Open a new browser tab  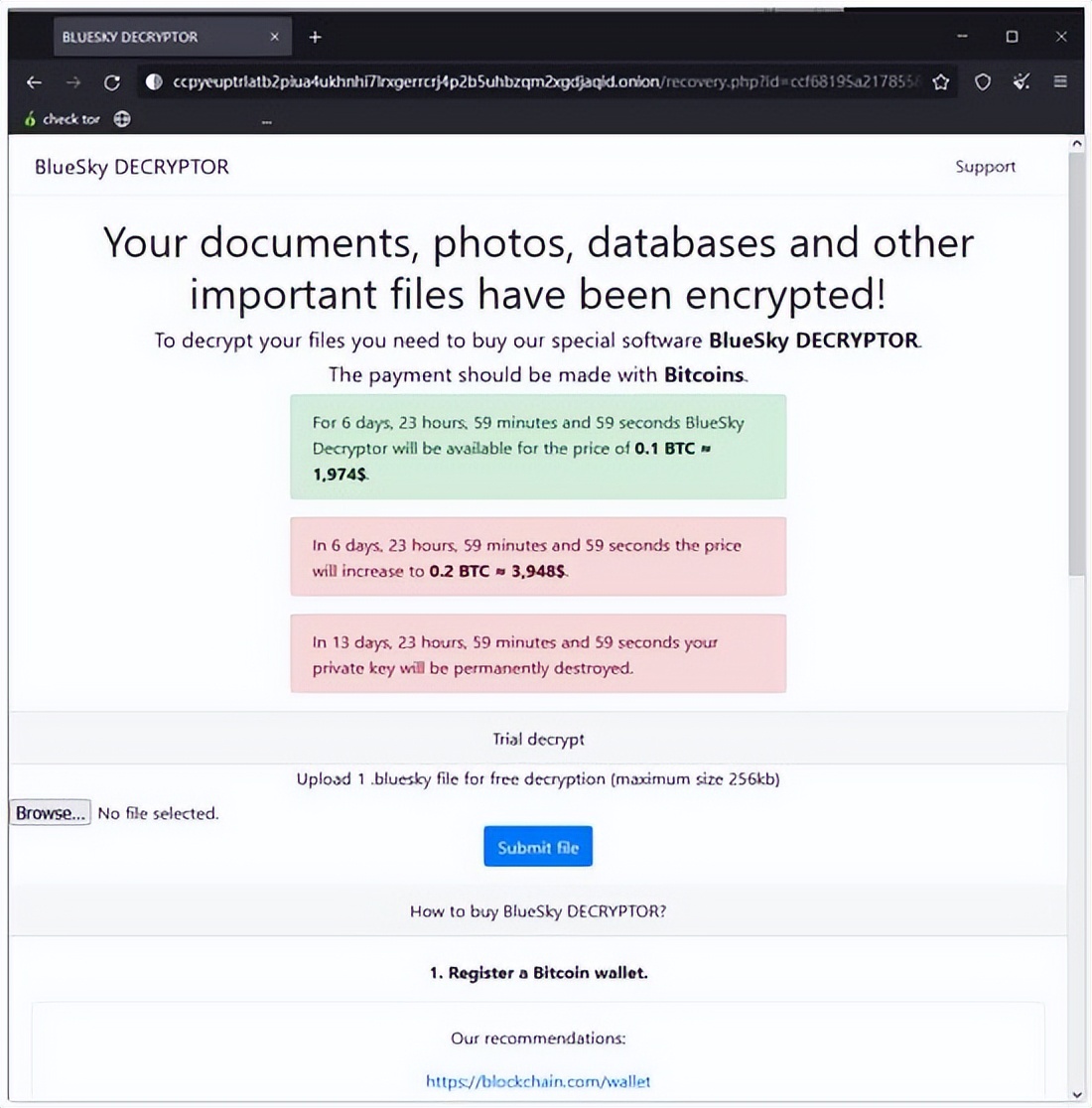coord(315,36)
